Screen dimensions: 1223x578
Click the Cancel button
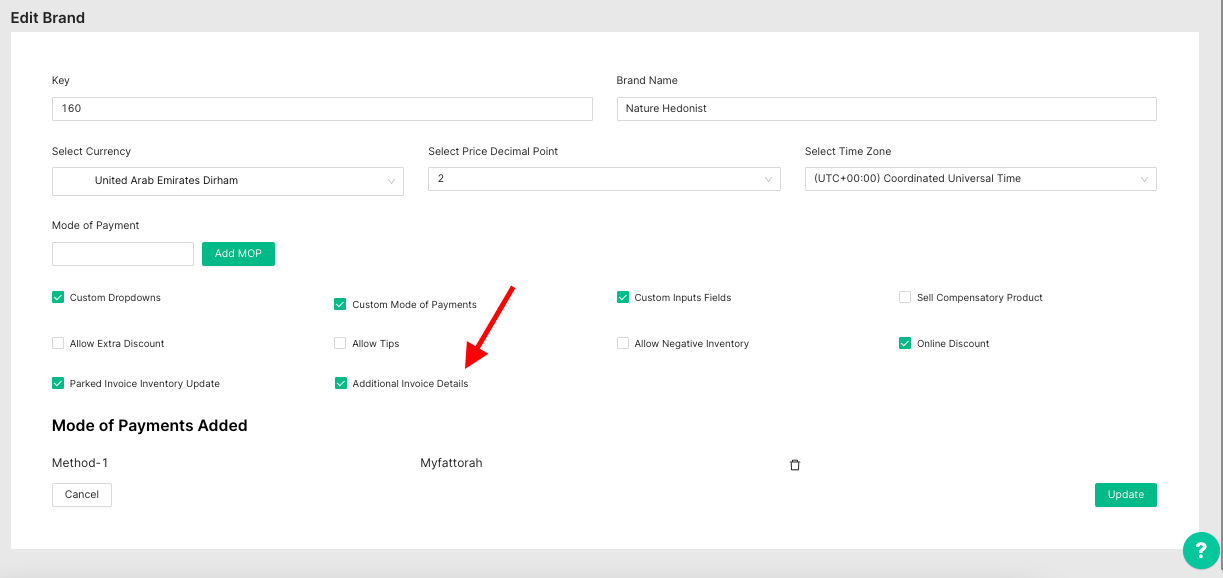click(x=82, y=495)
